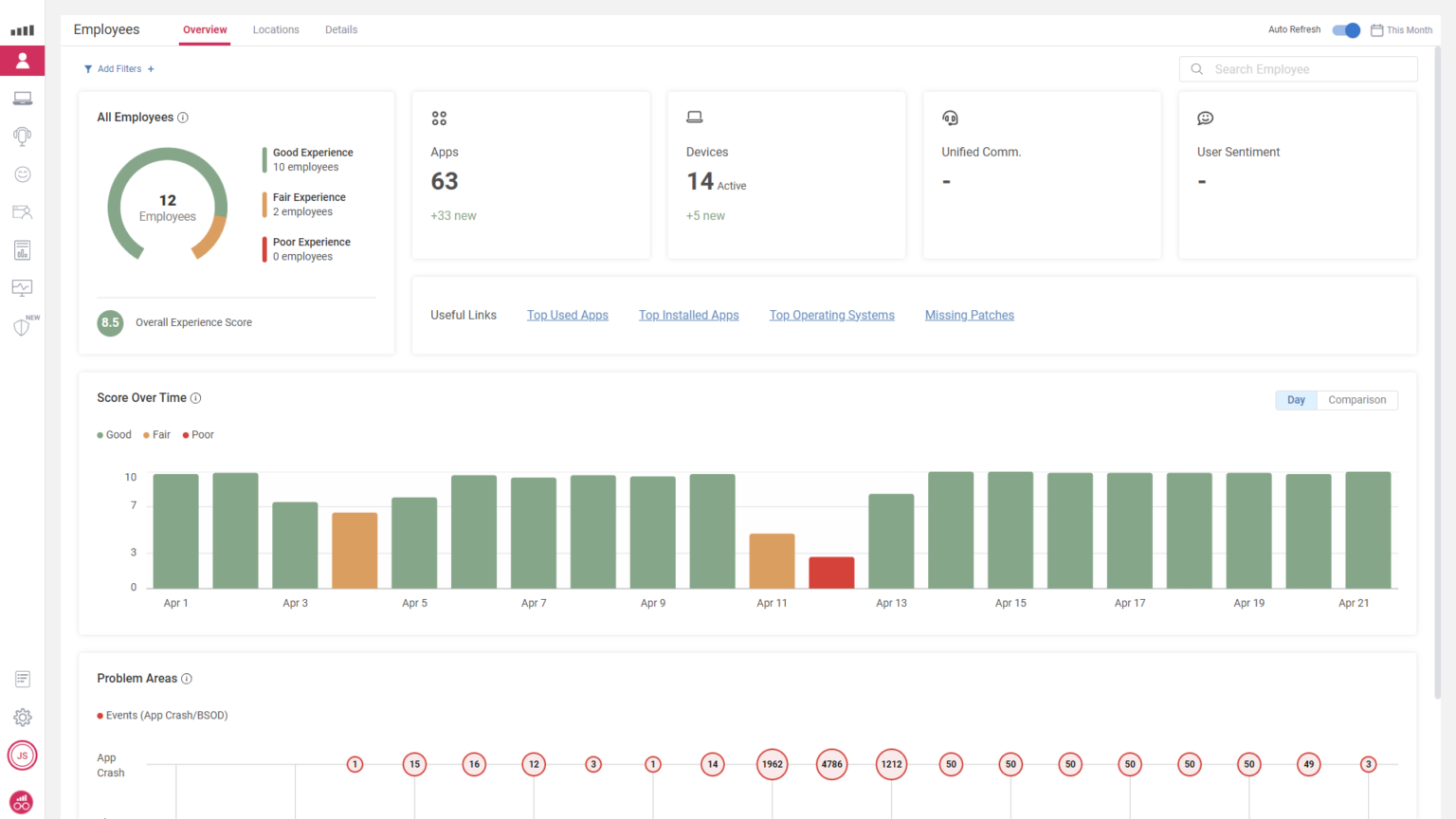
Task: Expand the Add Filters control
Action: pyautogui.click(x=118, y=68)
